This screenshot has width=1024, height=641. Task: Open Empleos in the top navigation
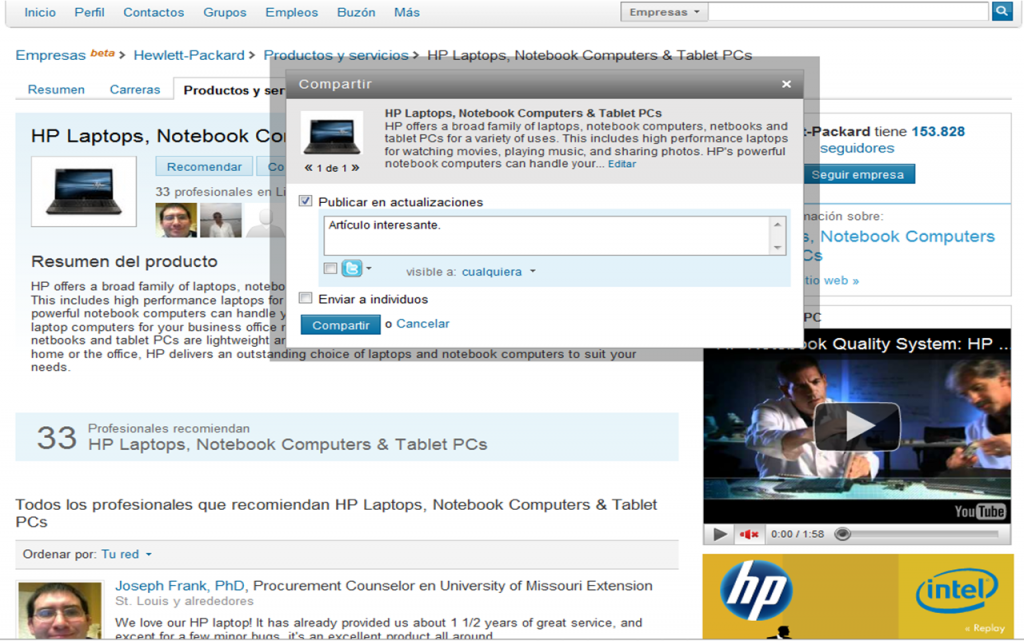291,12
